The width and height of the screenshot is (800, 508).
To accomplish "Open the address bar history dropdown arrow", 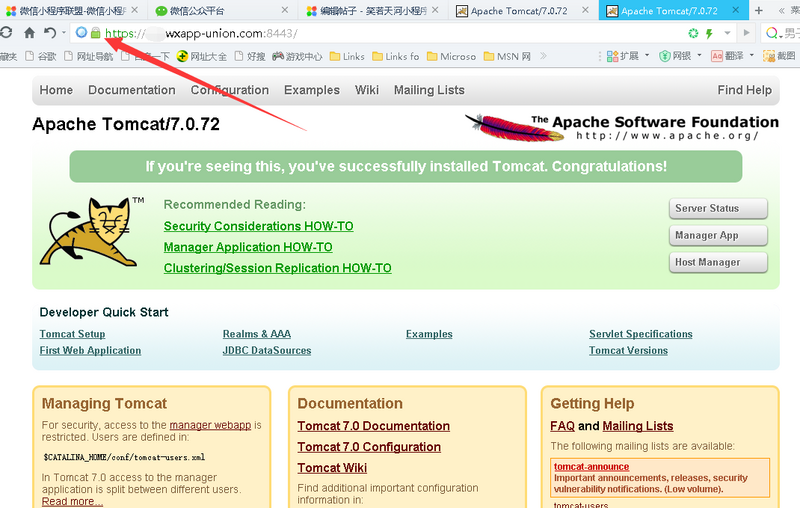I will click(x=728, y=34).
